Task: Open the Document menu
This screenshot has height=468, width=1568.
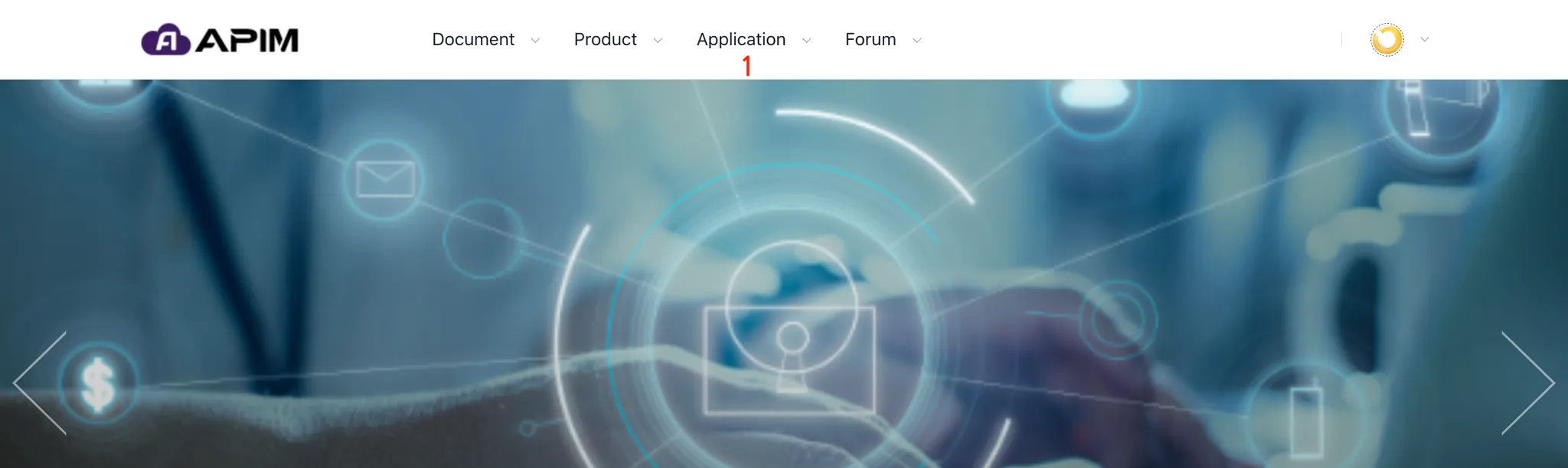Action: click(473, 40)
